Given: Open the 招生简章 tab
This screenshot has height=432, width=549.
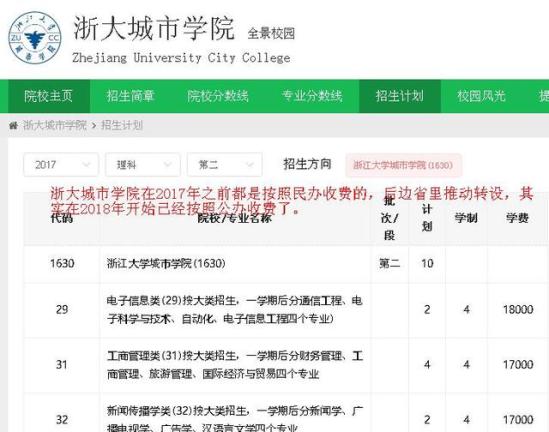Looking at the screenshot, I should click(131, 96).
